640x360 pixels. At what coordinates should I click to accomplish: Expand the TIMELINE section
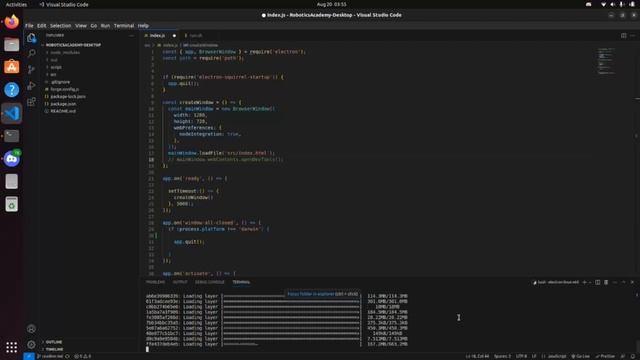click(54, 349)
